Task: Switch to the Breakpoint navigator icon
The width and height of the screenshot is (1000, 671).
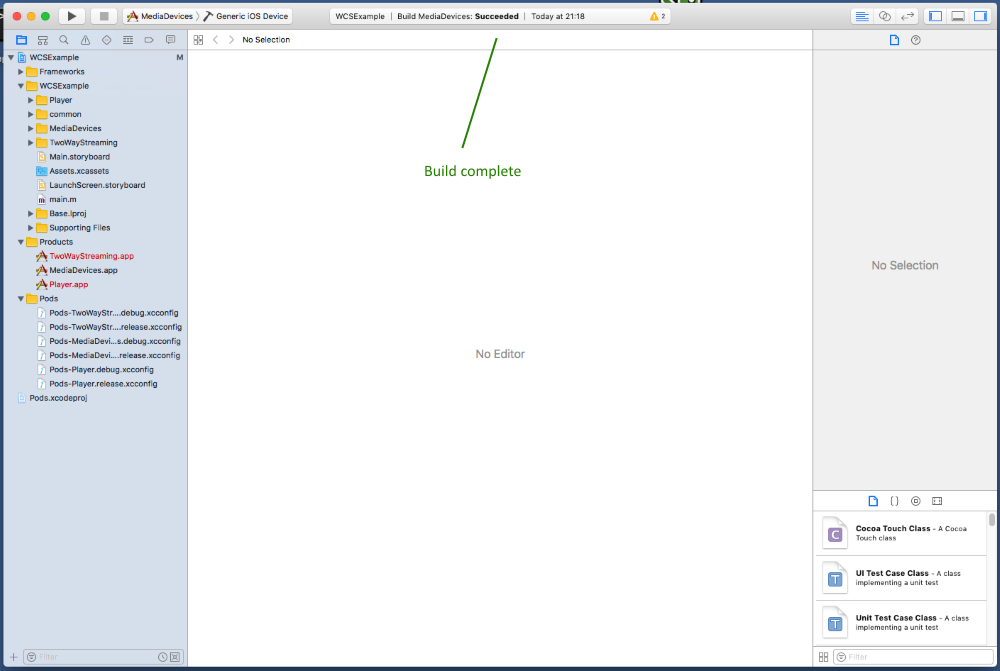Action: [x=149, y=40]
